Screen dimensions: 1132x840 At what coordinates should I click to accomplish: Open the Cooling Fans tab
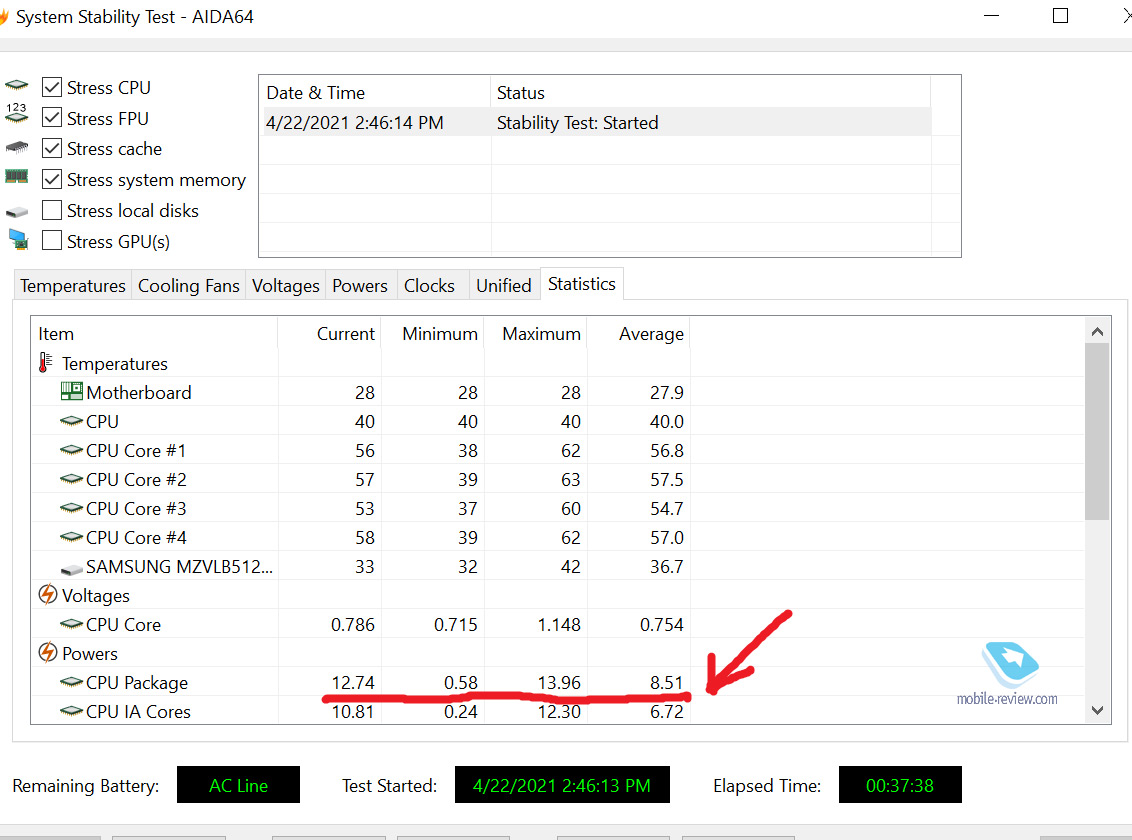tap(188, 286)
